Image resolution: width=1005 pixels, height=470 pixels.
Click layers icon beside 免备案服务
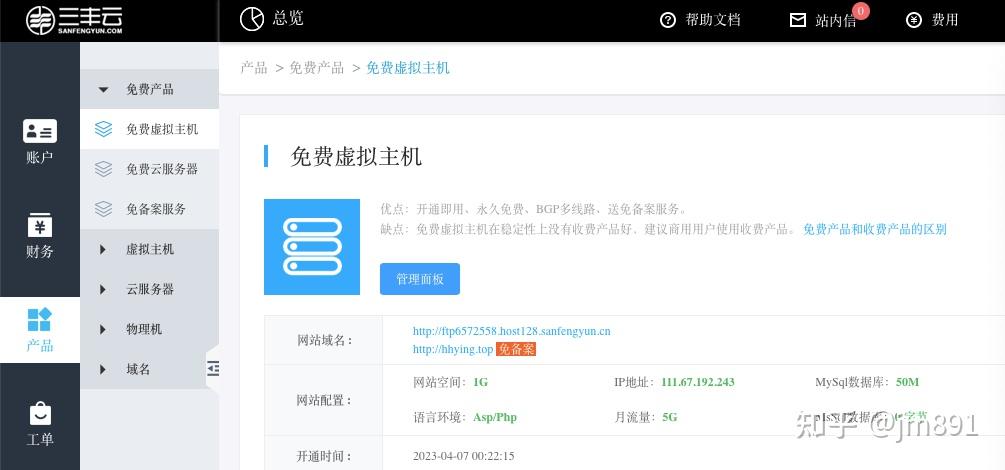[x=103, y=208]
